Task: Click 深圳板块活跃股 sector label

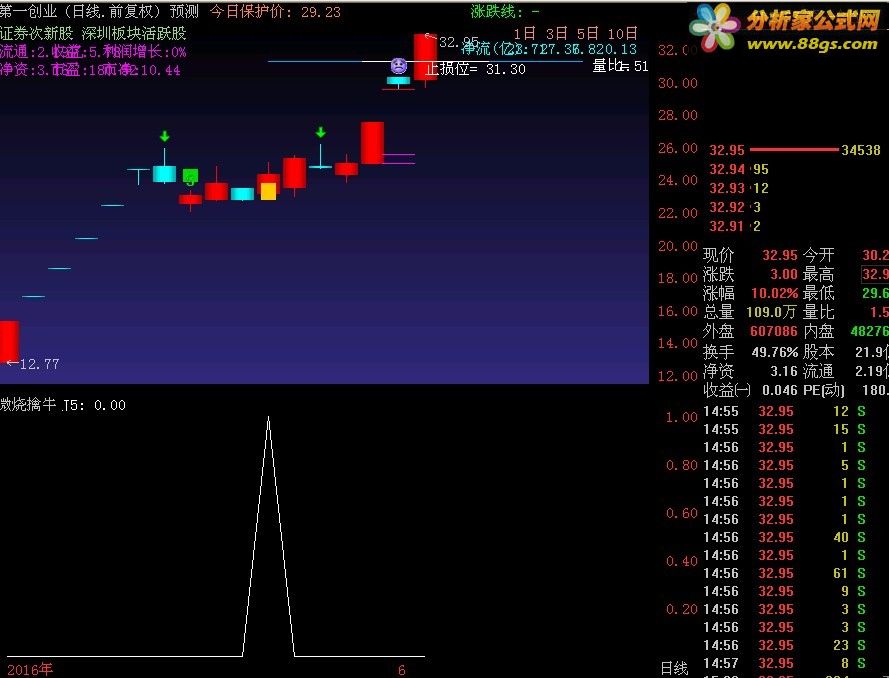Action: click(134, 33)
